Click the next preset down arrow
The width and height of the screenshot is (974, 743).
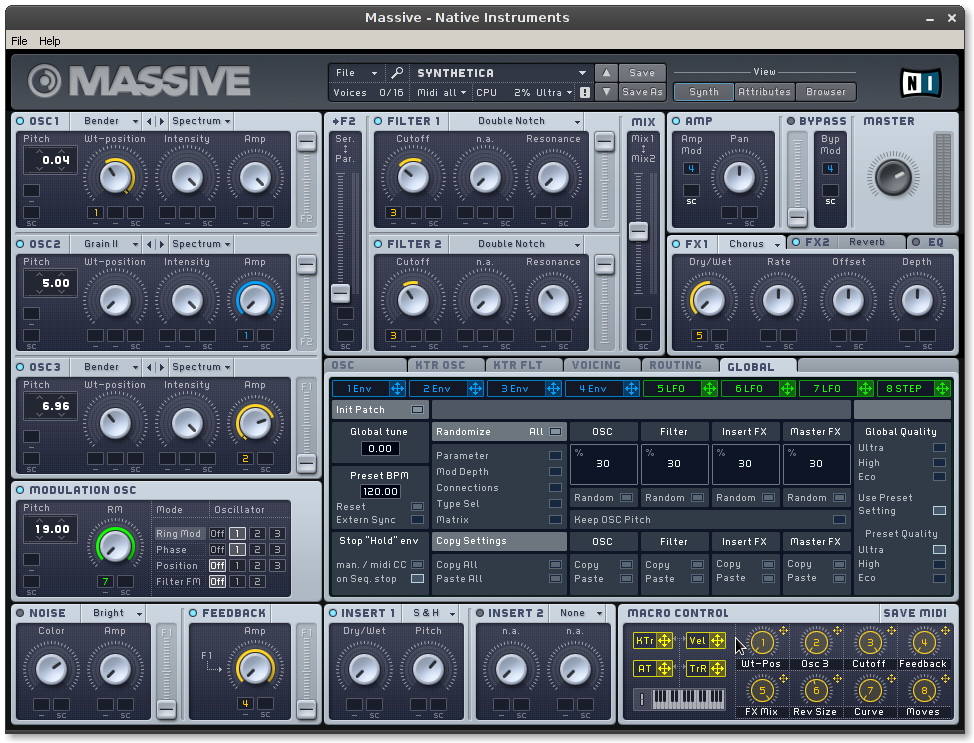point(606,92)
